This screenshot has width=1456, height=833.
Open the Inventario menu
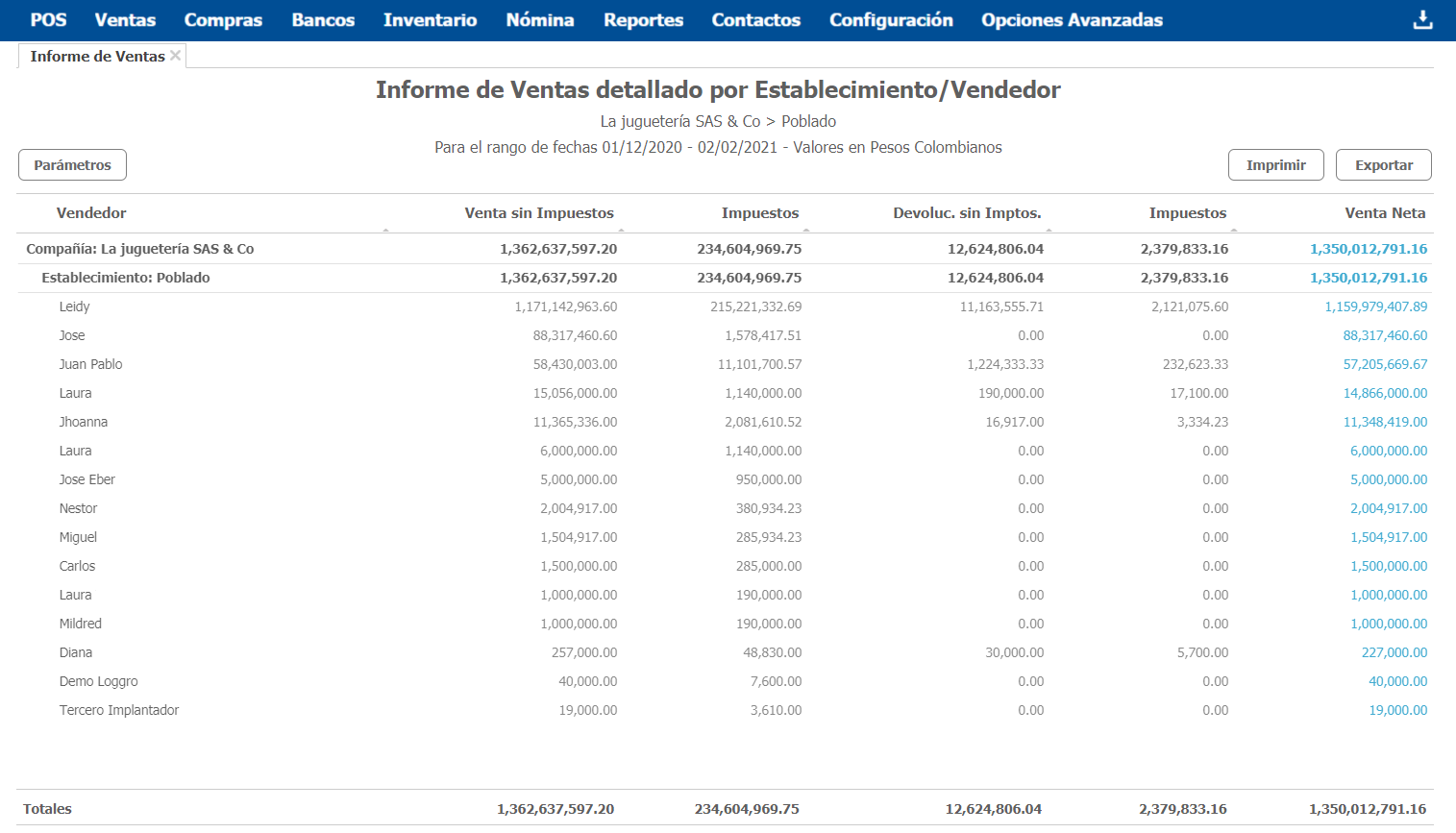pyautogui.click(x=430, y=20)
